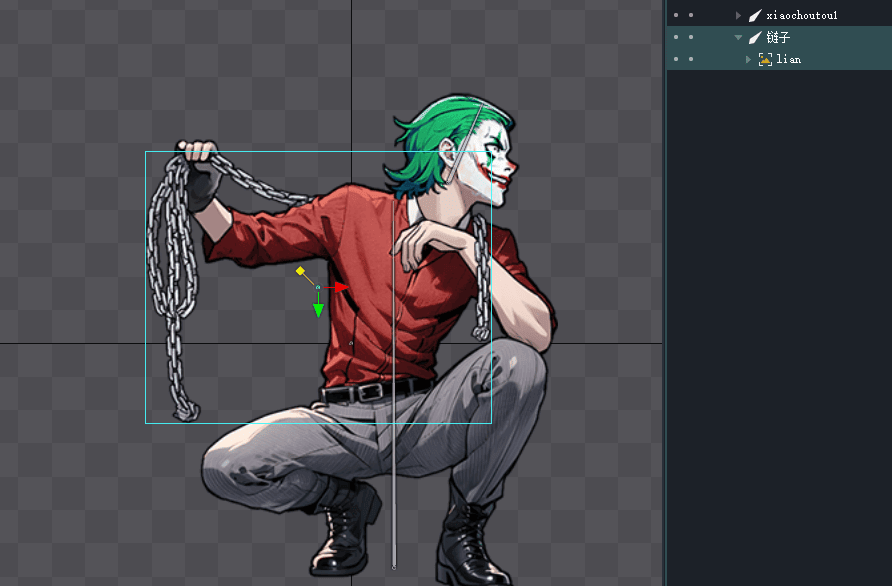Screen dimensions: 892x586
Task: Select the xiaochoutou1 name in the tree
Action: 801,16
